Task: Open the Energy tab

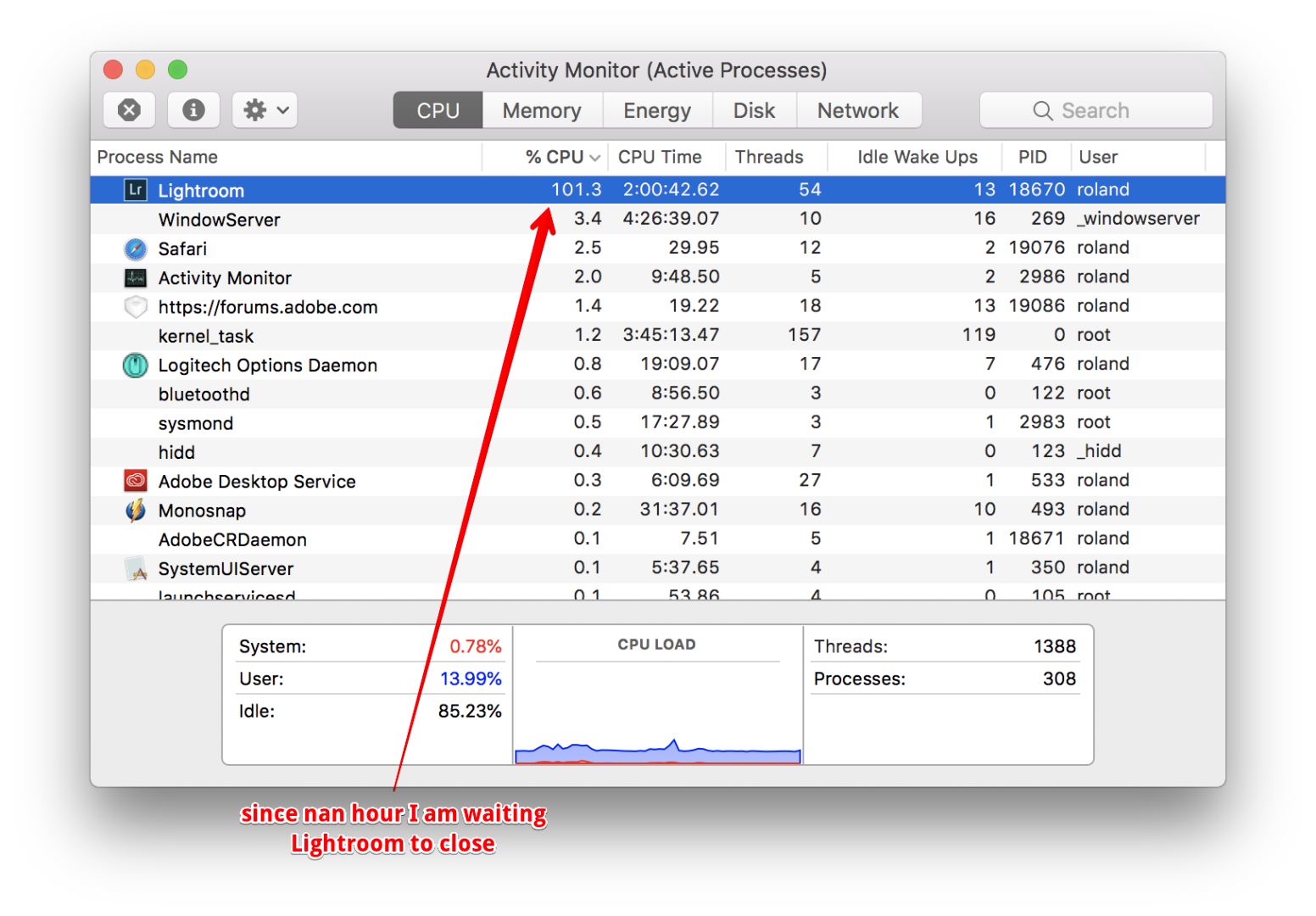Action: (x=657, y=110)
